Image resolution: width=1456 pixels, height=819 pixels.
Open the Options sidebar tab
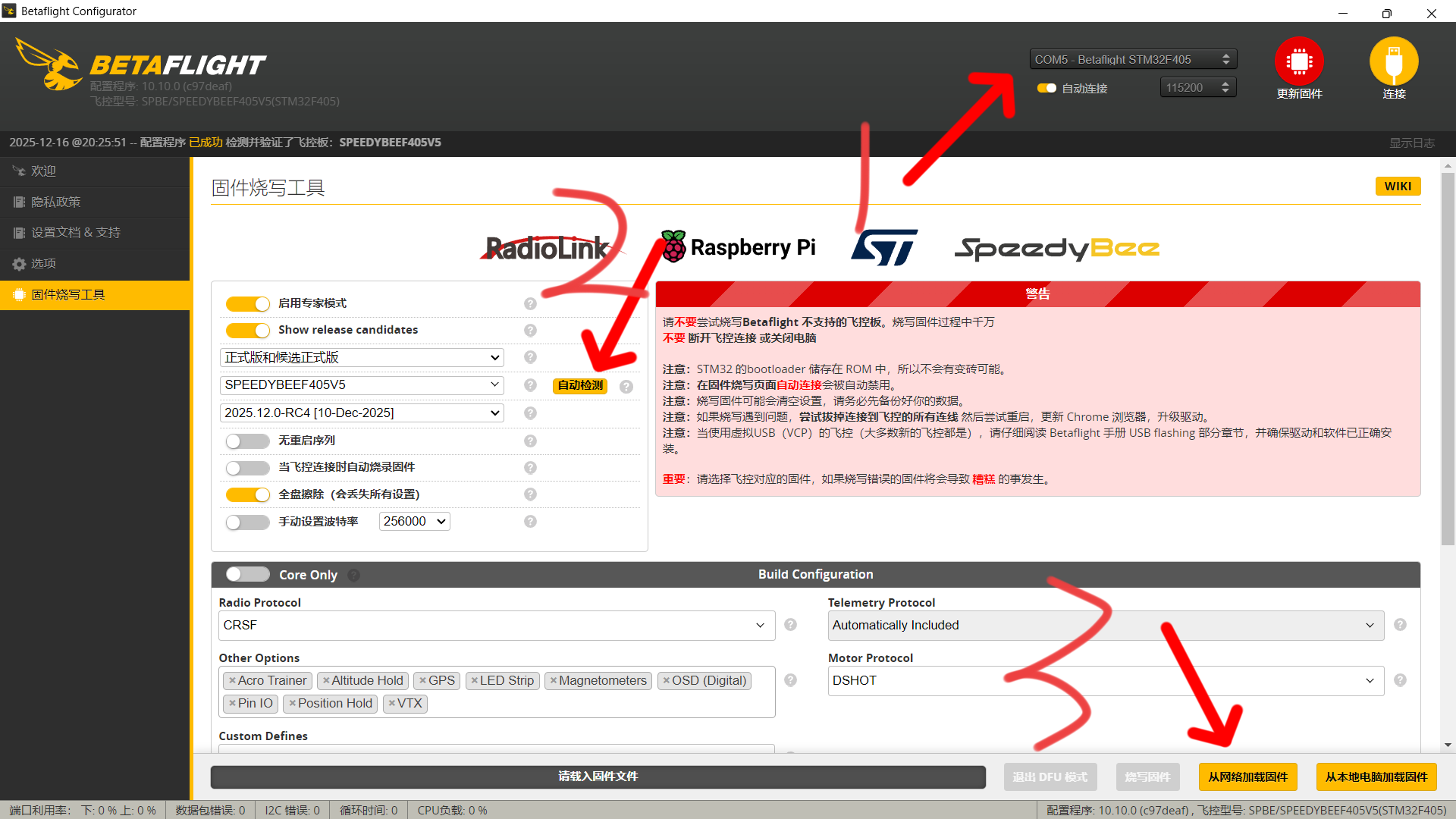(43, 264)
